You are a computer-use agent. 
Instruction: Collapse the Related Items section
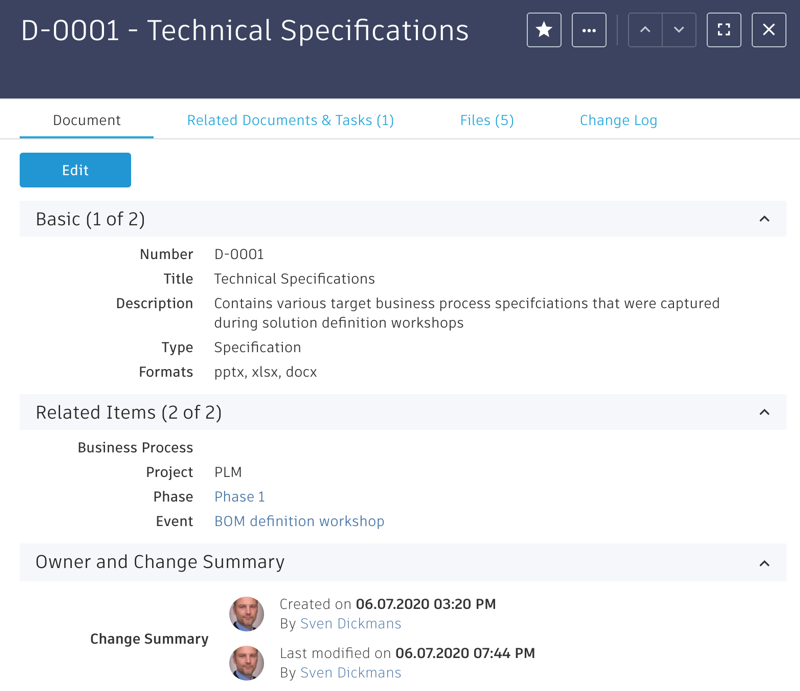[764, 412]
